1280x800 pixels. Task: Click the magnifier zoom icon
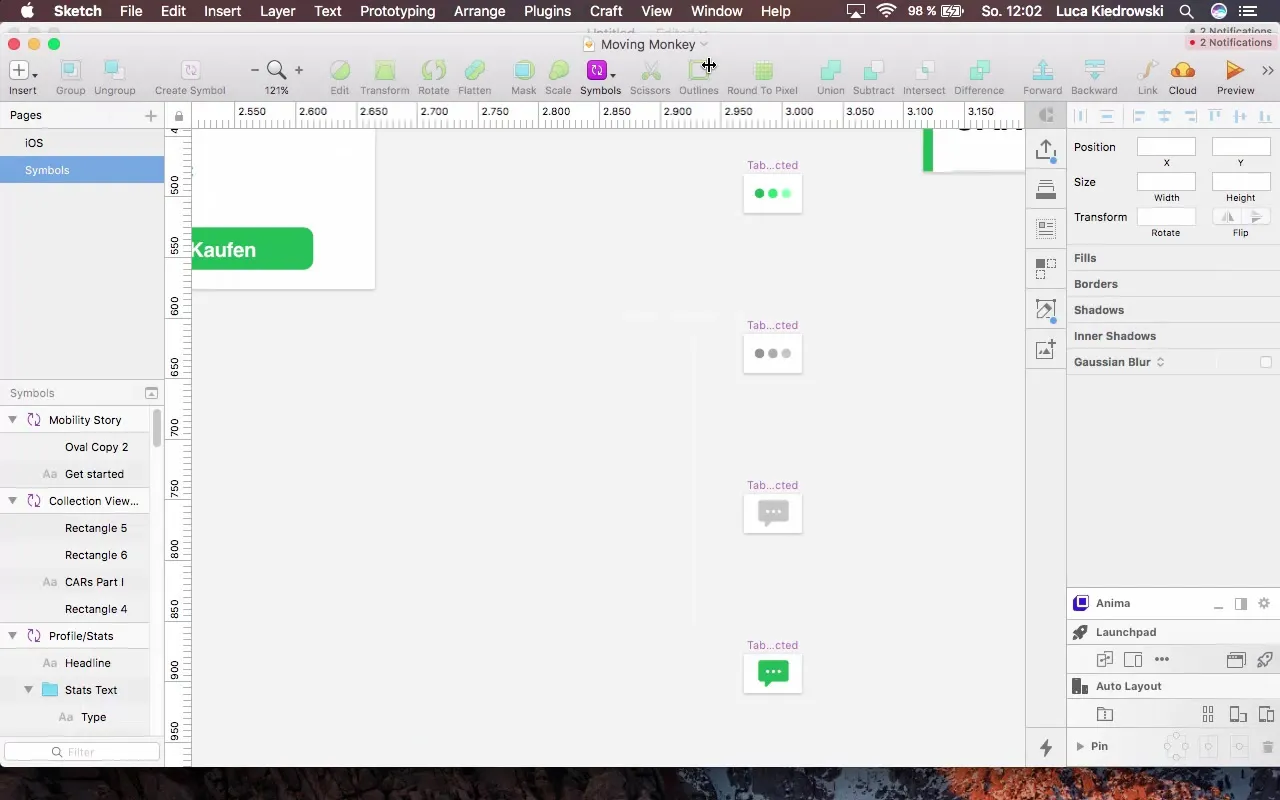[277, 70]
